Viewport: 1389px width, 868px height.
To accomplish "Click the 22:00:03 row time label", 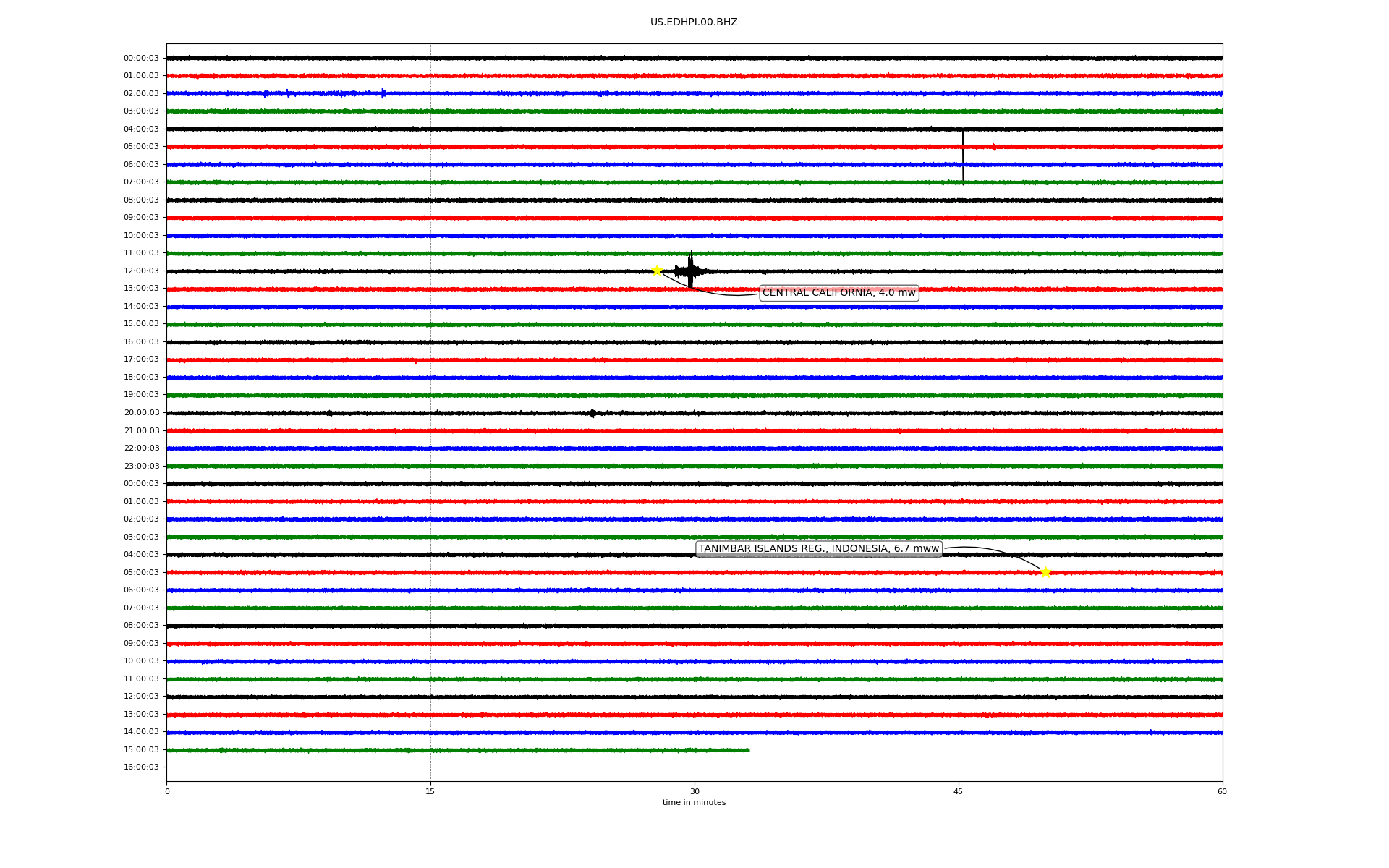I will click(x=141, y=448).
